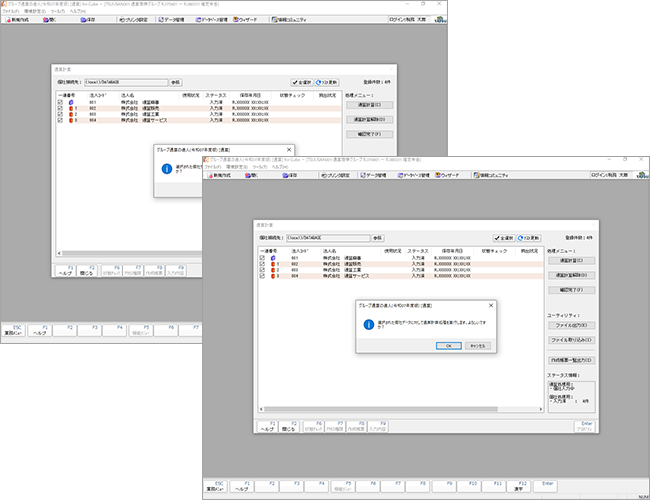Open プリンタ設定 in back window toolbar
The width and height of the screenshot is (650, 500).
[x=133, y=20]
